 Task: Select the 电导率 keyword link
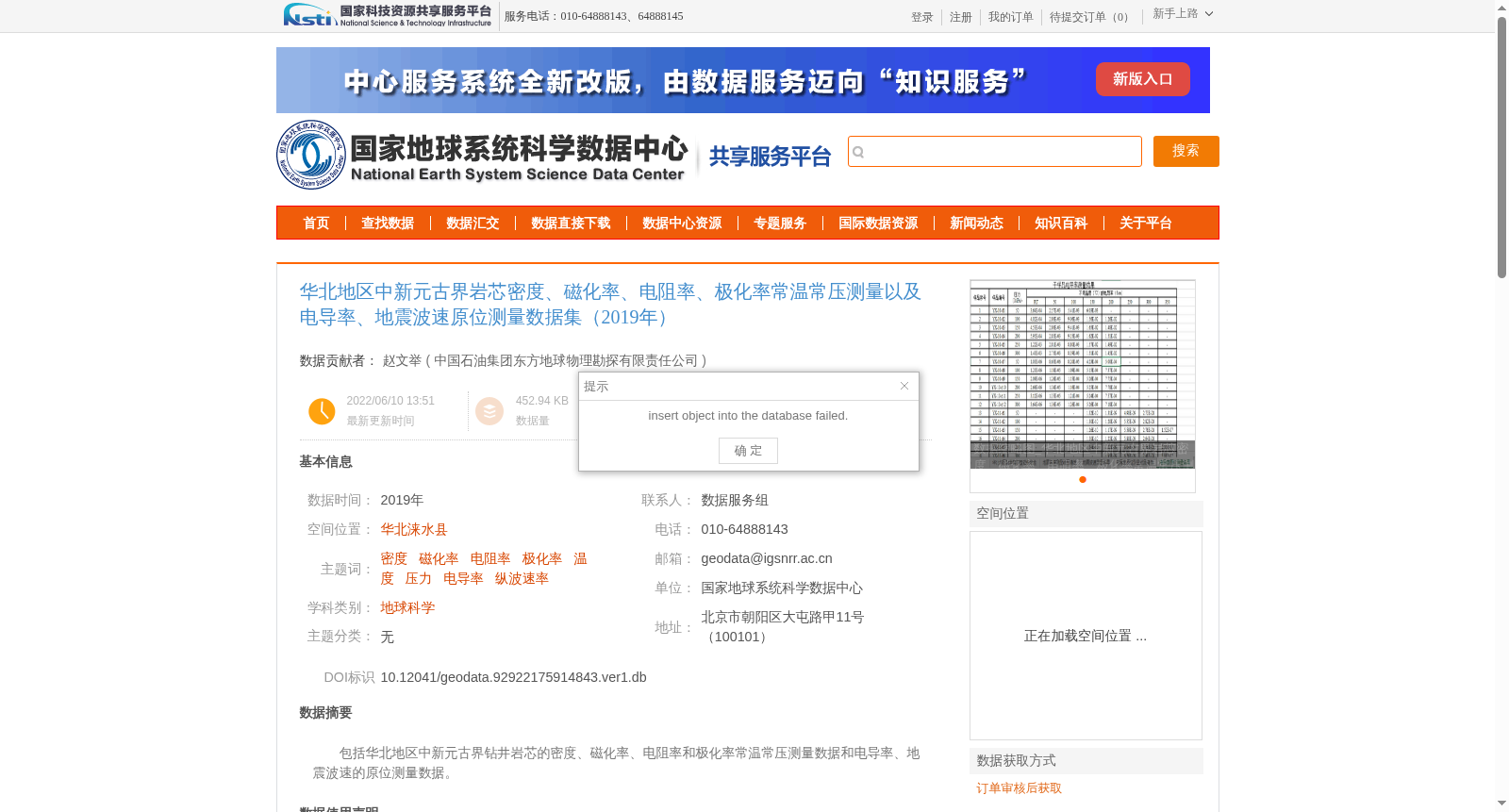(x=463, y=579)
